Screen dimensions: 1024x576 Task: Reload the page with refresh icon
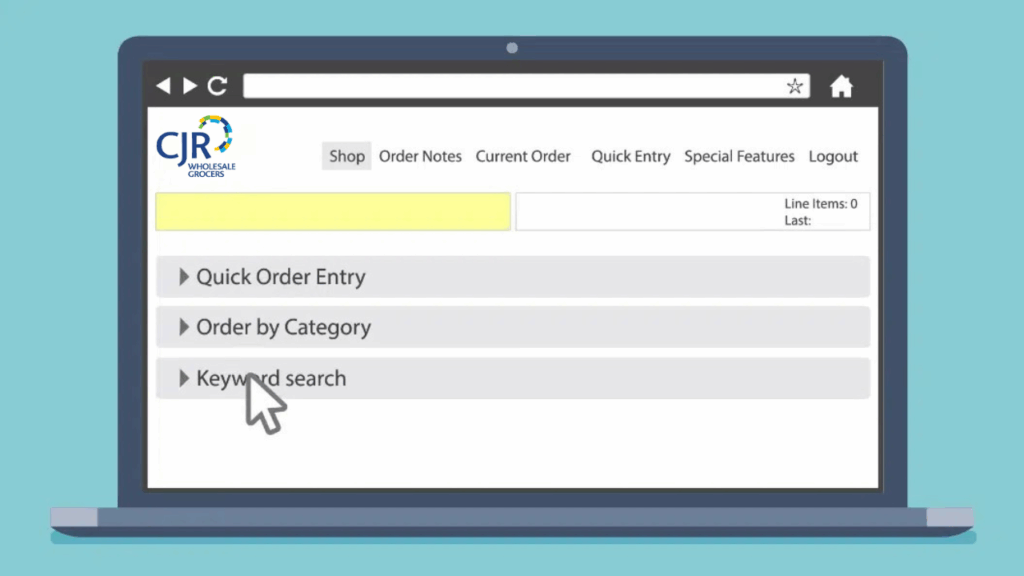click(217, 86)
